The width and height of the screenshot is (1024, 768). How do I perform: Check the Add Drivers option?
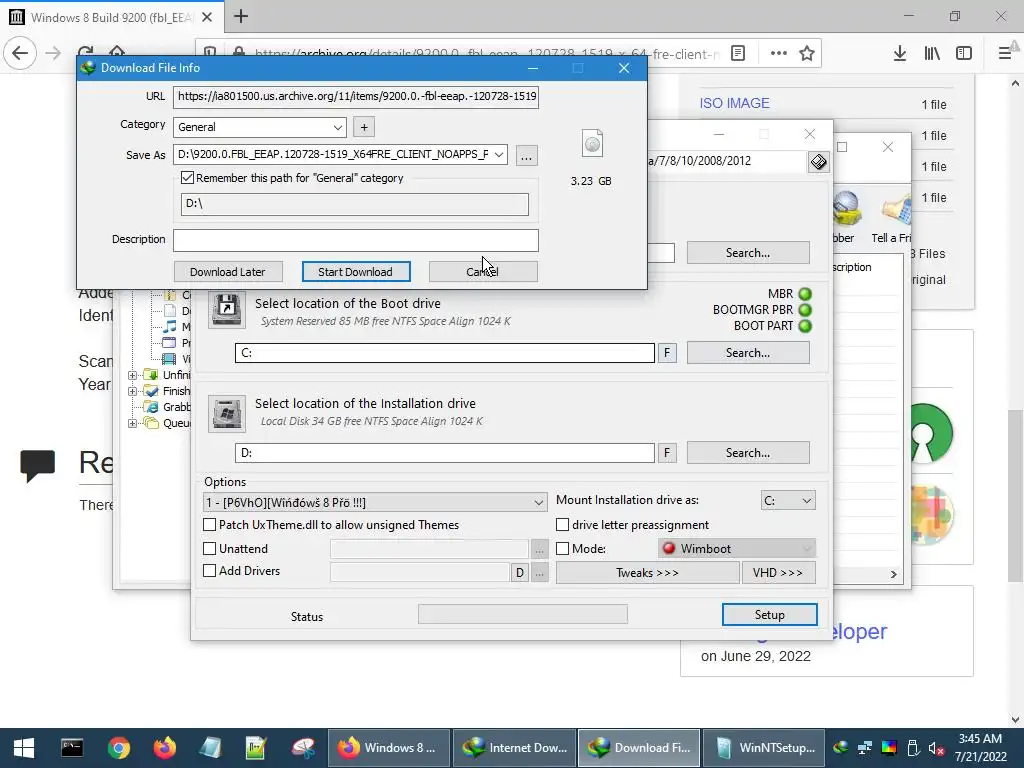210,571
